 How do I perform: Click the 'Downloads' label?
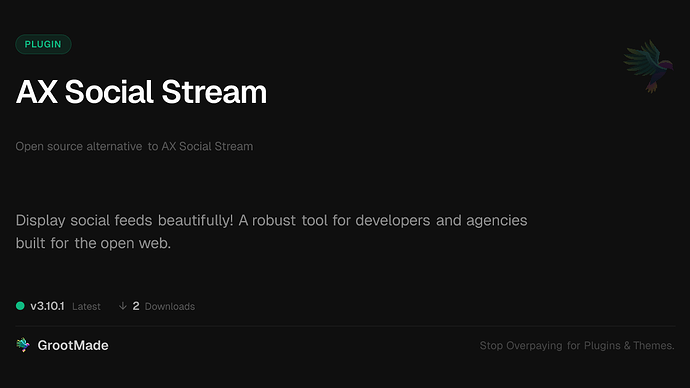(170, 307)
